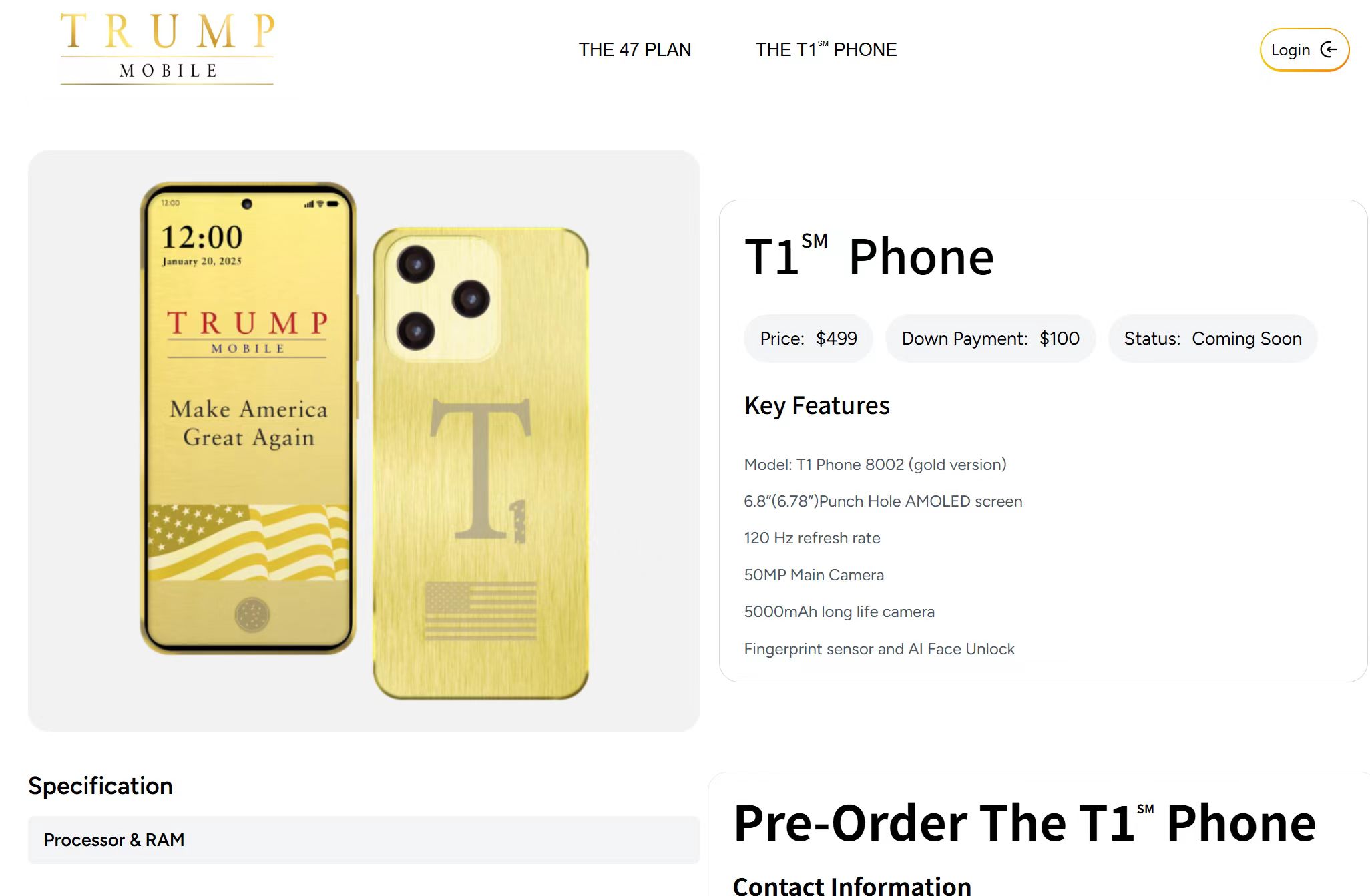This screenshot has width=1370, height=896.
Task: Click the fingerprint sensor on phone screen
Action: click(252, 614)
